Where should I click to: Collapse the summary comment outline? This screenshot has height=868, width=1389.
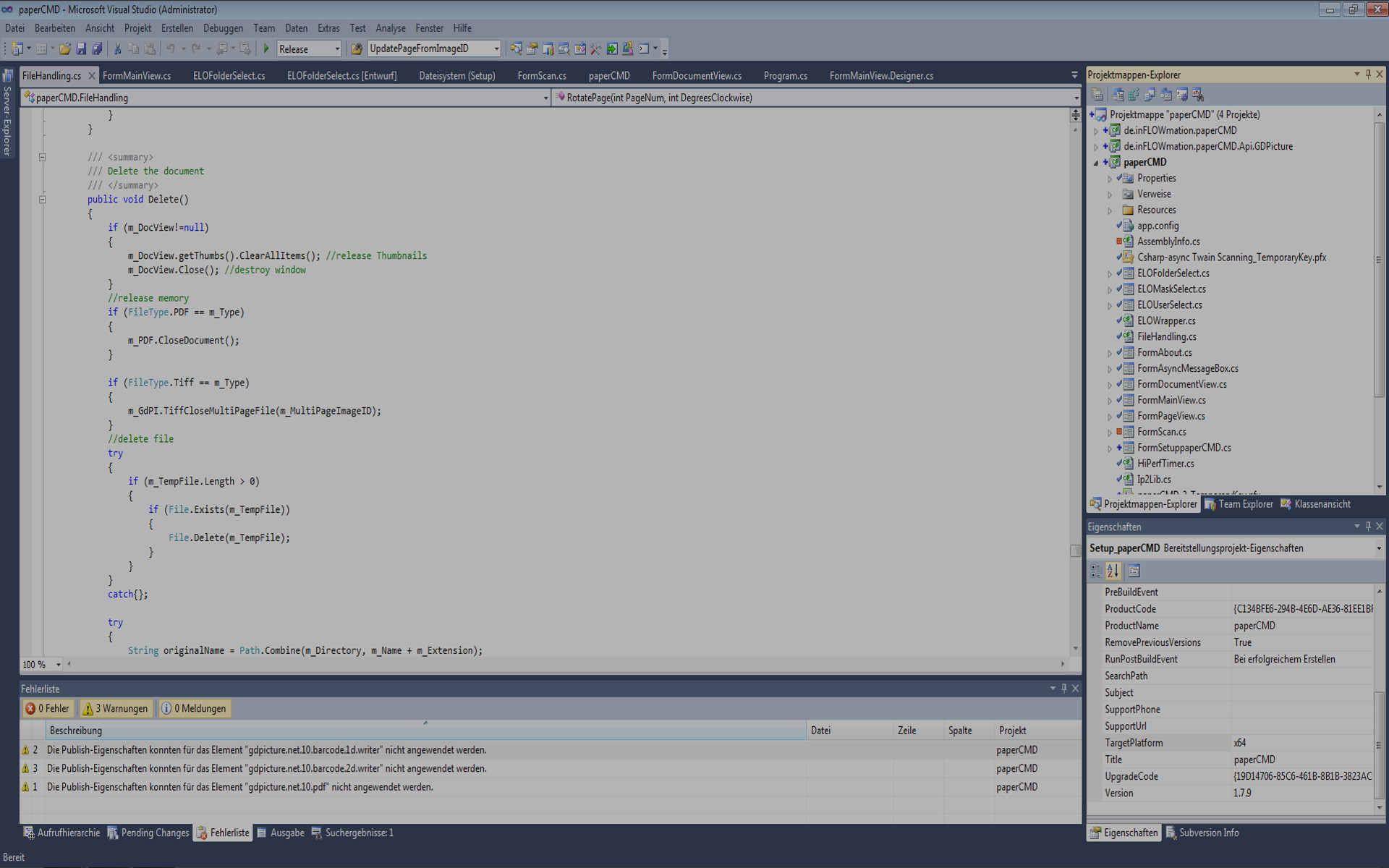[42, 157]
